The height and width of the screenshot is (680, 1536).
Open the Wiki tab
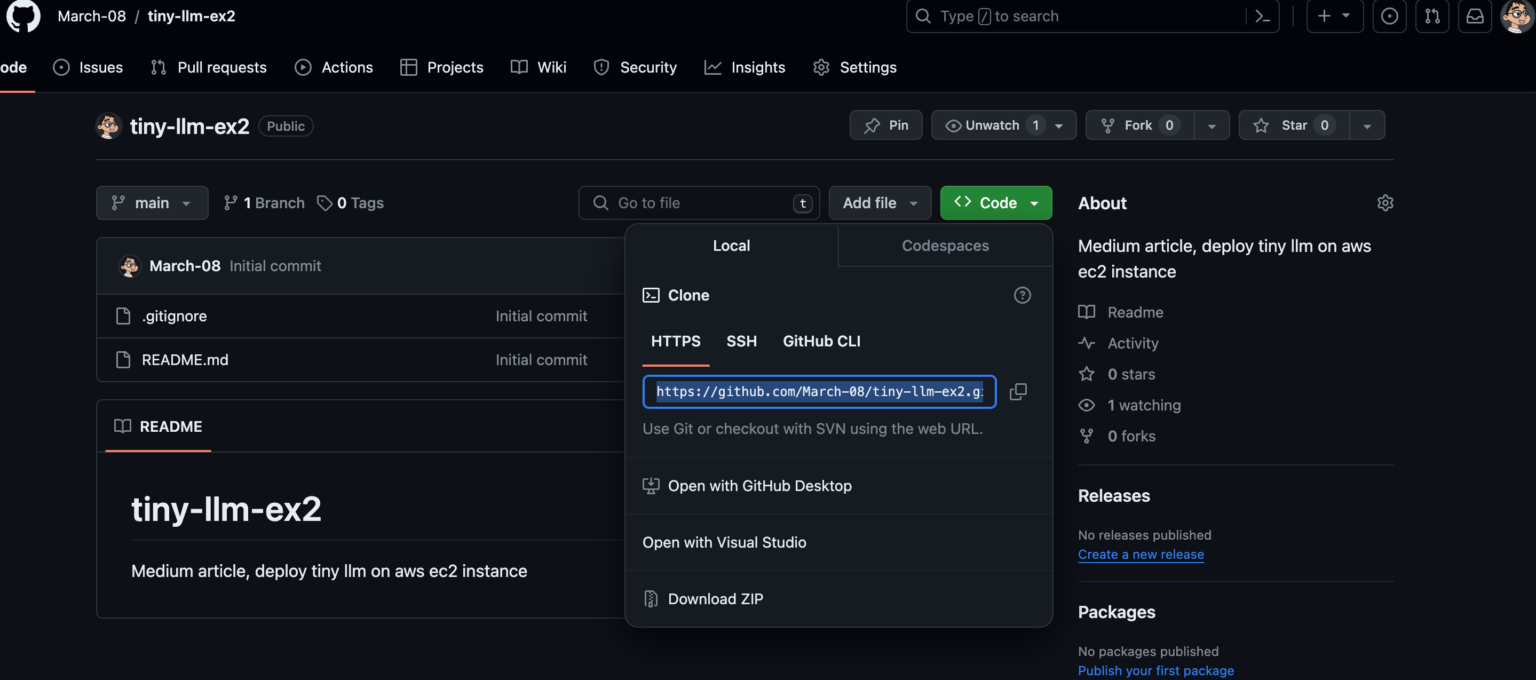pyautogui.click(x=539, y=67)
